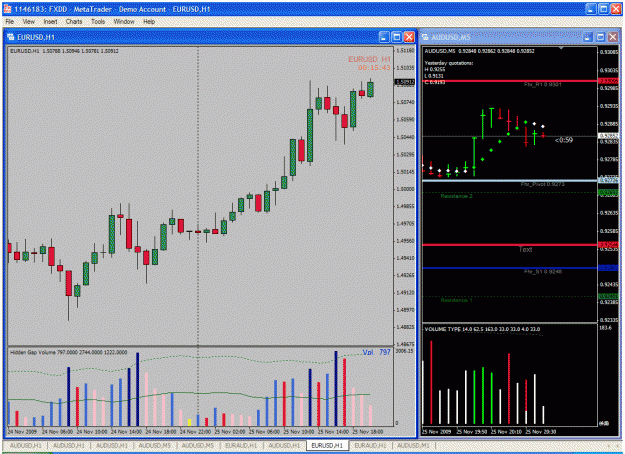This screenshot has height=454, width=625.
Task: Click the 25 Nov 20:10 time label
Action: [x=506, y=432]
